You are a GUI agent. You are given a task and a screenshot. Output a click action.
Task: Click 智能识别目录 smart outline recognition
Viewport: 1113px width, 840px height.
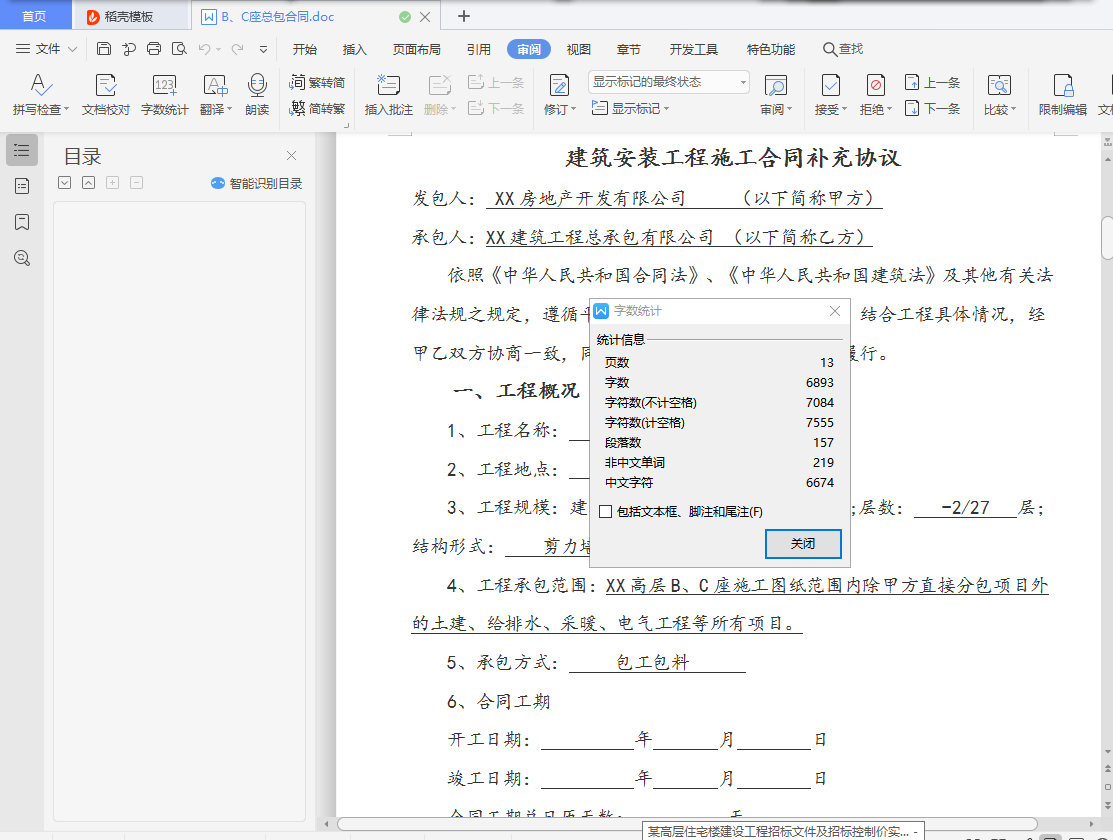[256, 183]
